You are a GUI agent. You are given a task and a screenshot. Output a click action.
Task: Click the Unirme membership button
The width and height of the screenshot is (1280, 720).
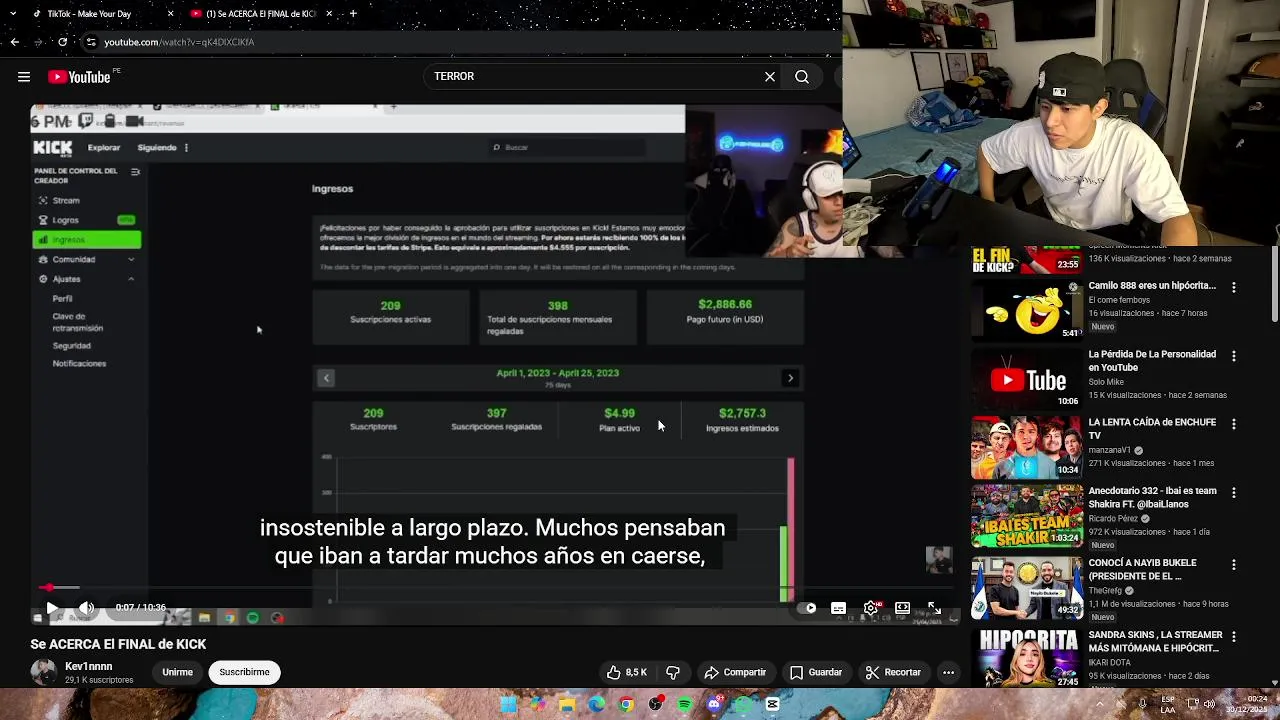177,673
